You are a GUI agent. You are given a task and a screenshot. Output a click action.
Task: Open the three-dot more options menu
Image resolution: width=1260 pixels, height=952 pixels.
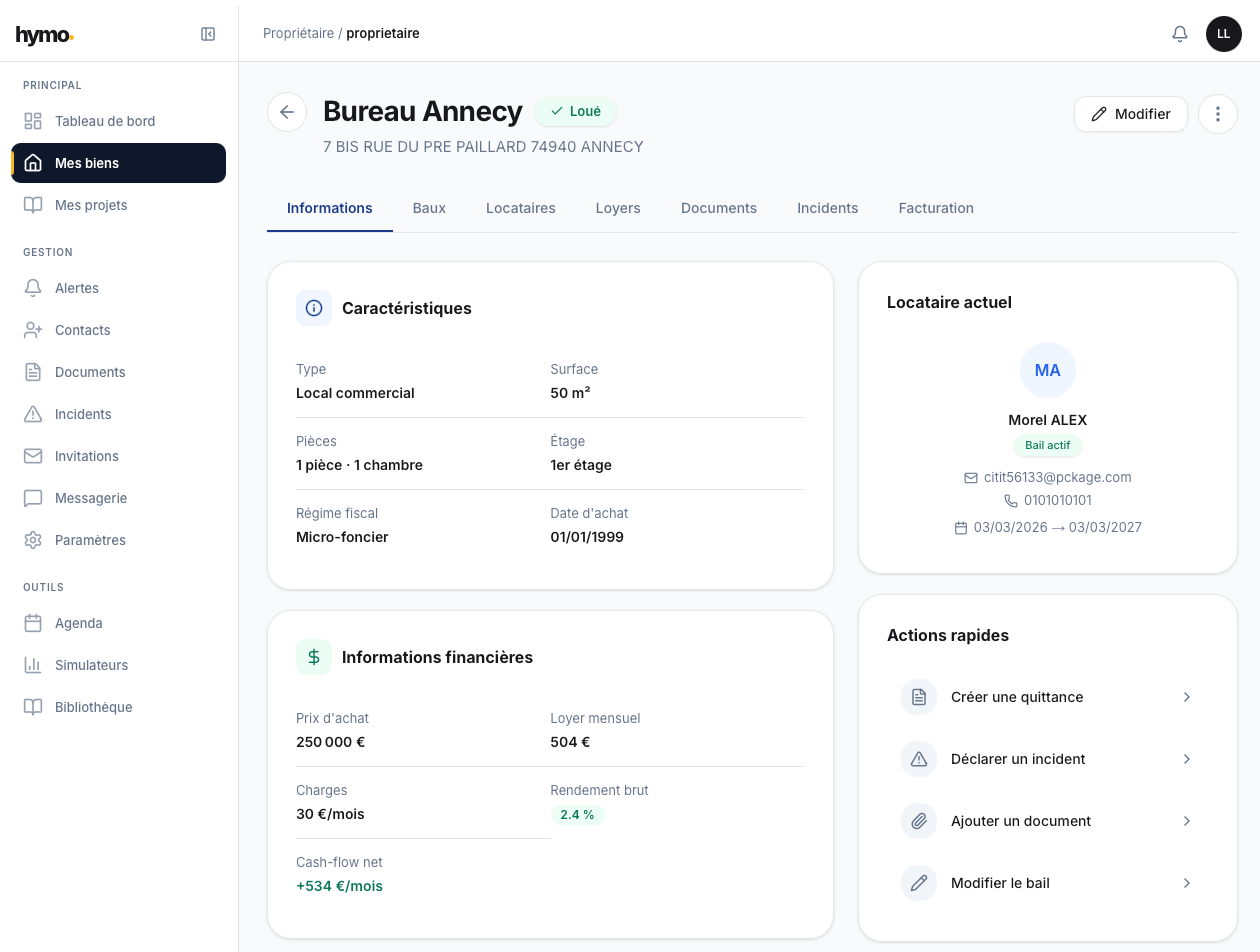click(x=1217, y=114)
